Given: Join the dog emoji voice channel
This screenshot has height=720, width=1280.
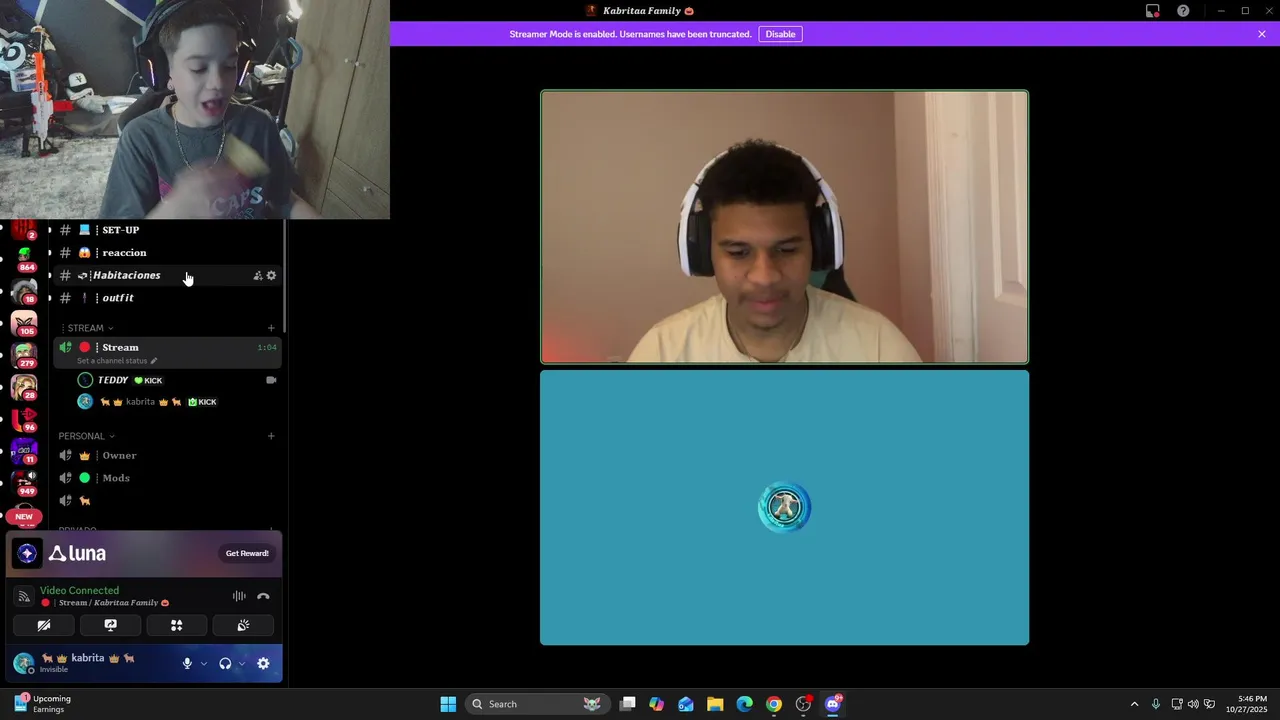Looking at the screenshot, I should (167, 500).
